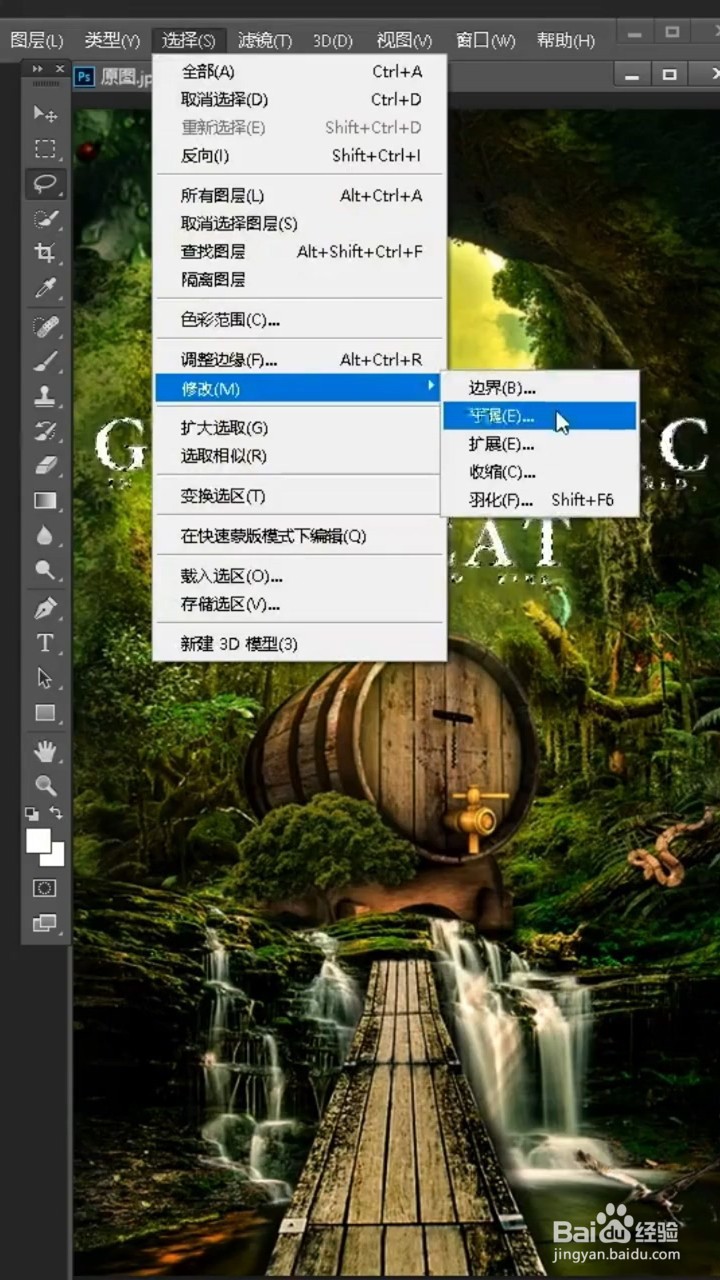Image resolution: width=720 pixels, height=1280 pixels.
Task: Select the Zoom tool
Action: [45, 786]
